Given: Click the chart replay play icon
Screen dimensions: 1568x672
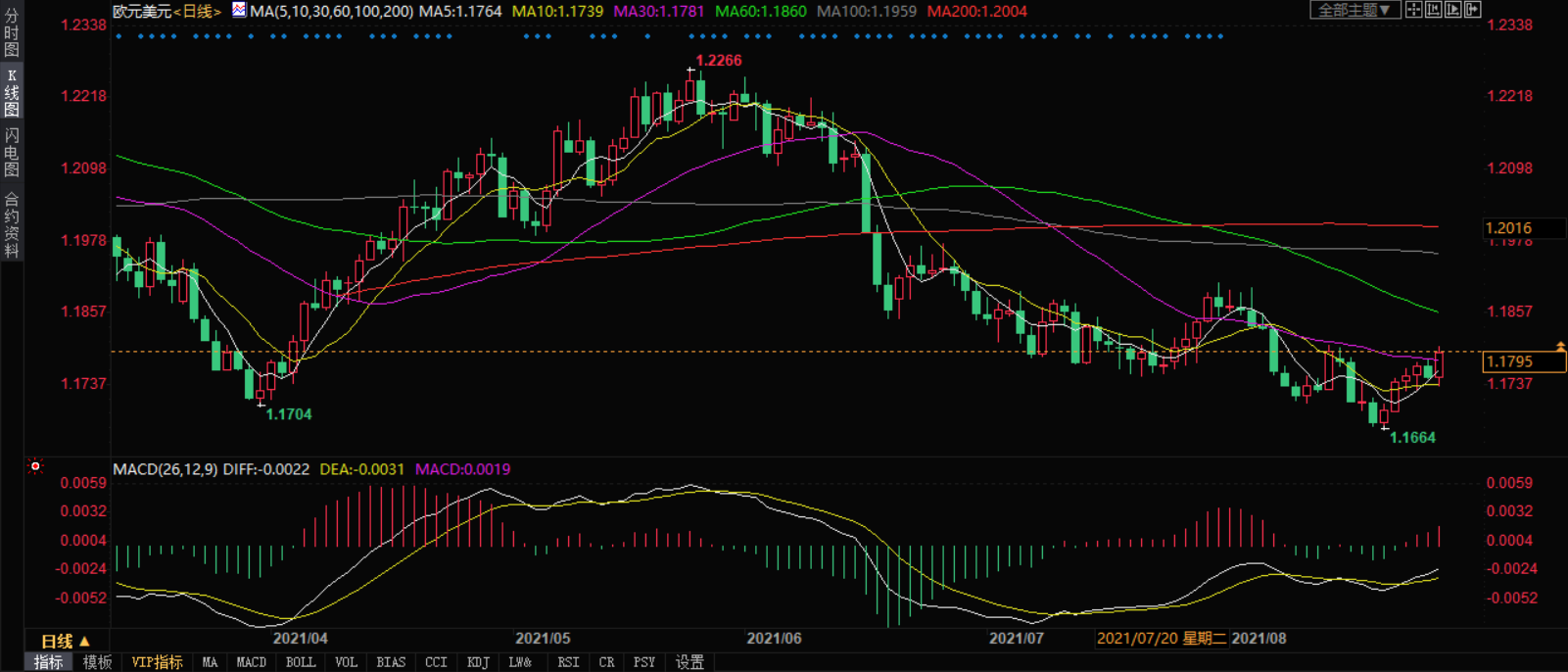Looking at the screenshot, I should [x=1452, y=10].
